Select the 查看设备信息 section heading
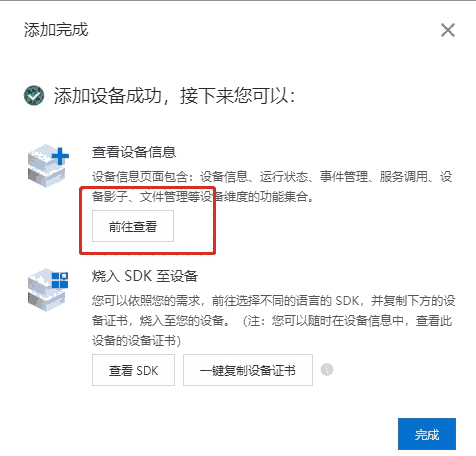This screenshot has width=476, height=456. [134, 152]
